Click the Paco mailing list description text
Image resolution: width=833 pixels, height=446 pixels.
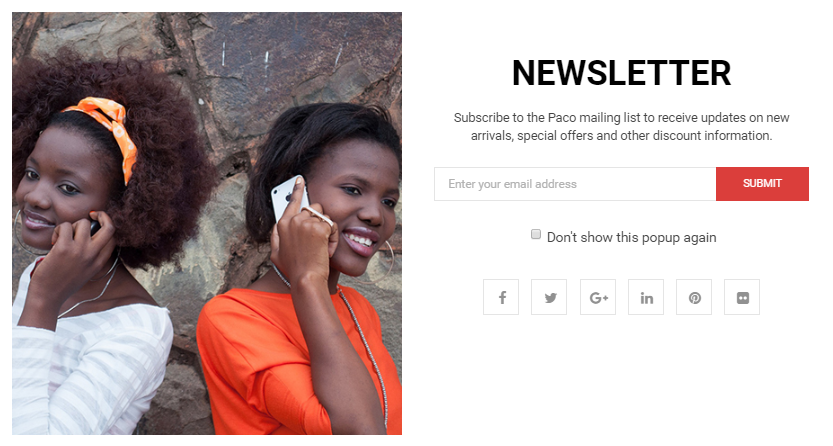click(x=621, y=126)
